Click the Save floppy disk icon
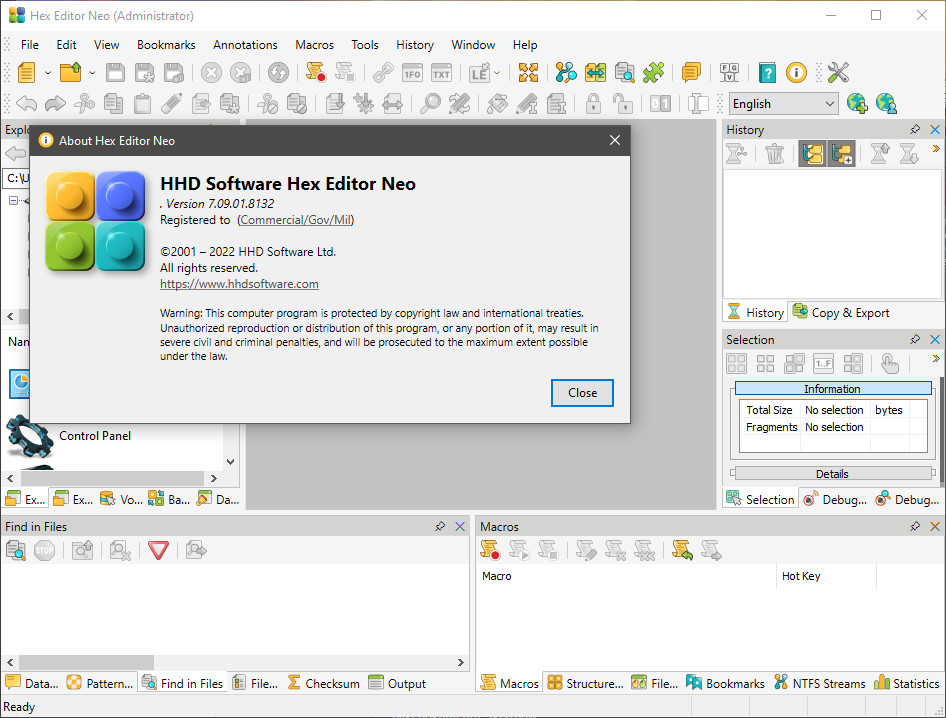 pos(115,73)
